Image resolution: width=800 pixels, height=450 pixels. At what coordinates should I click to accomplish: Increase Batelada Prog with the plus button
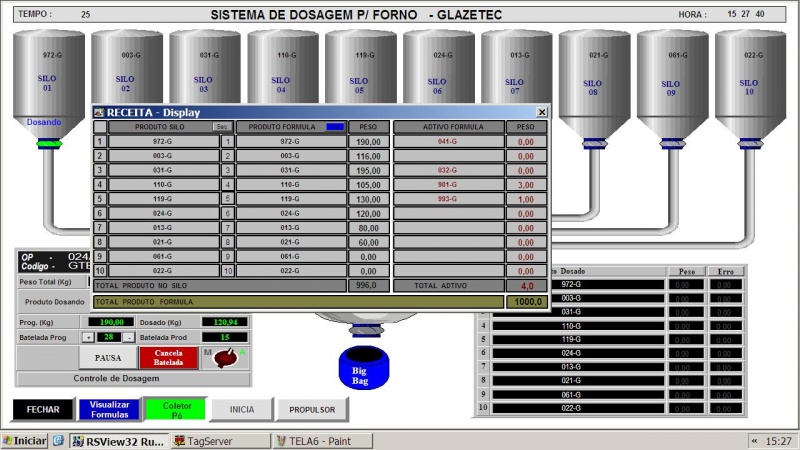coord(86,338)
